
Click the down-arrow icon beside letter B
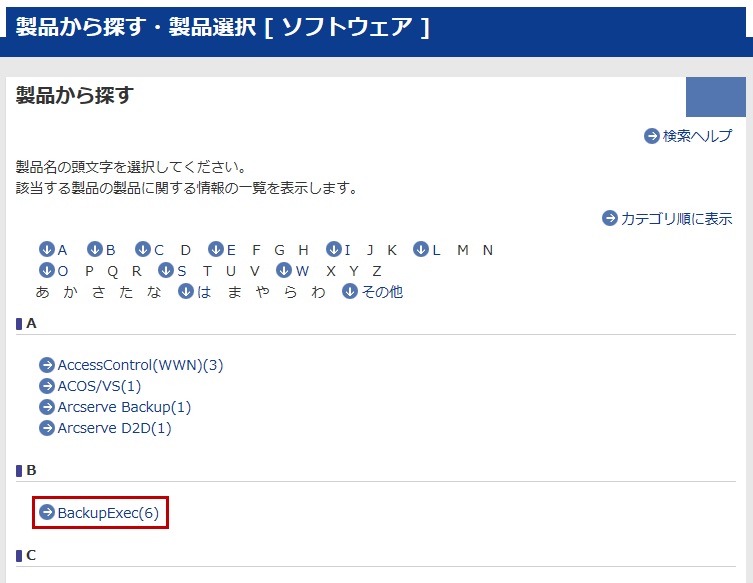tap(95, 249)
